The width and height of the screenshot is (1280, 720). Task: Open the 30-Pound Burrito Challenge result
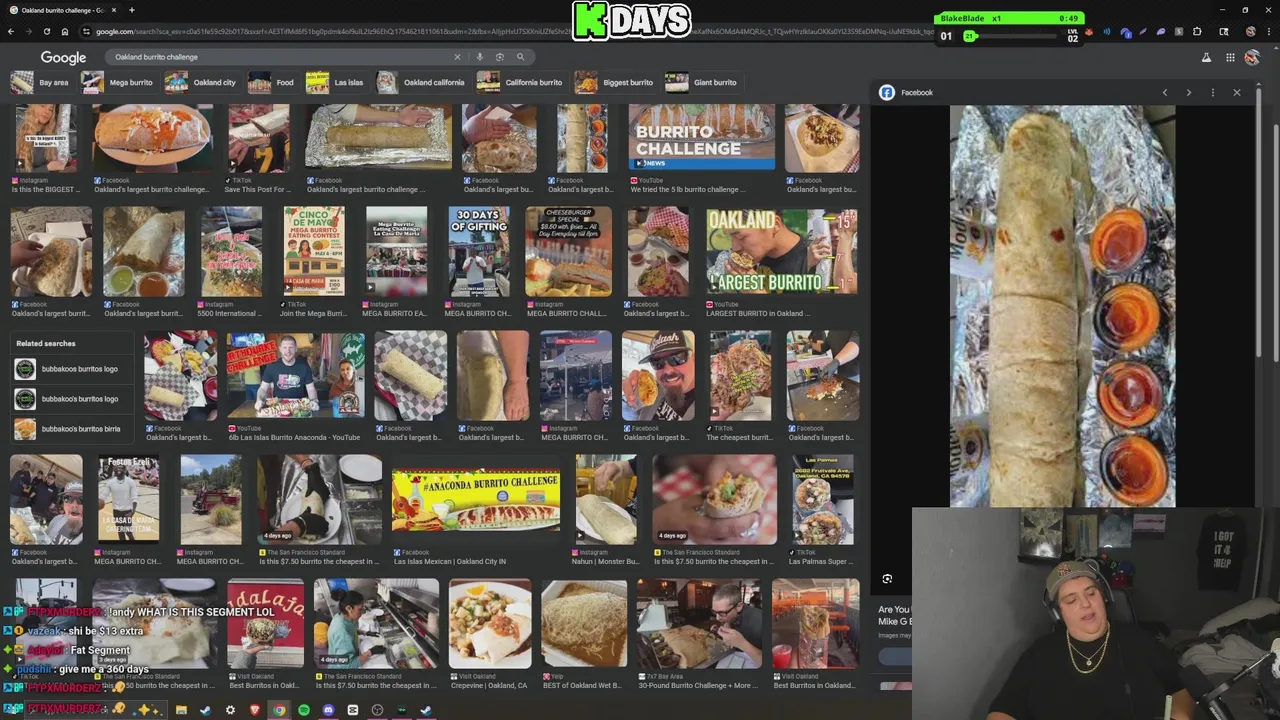(698, 624)
